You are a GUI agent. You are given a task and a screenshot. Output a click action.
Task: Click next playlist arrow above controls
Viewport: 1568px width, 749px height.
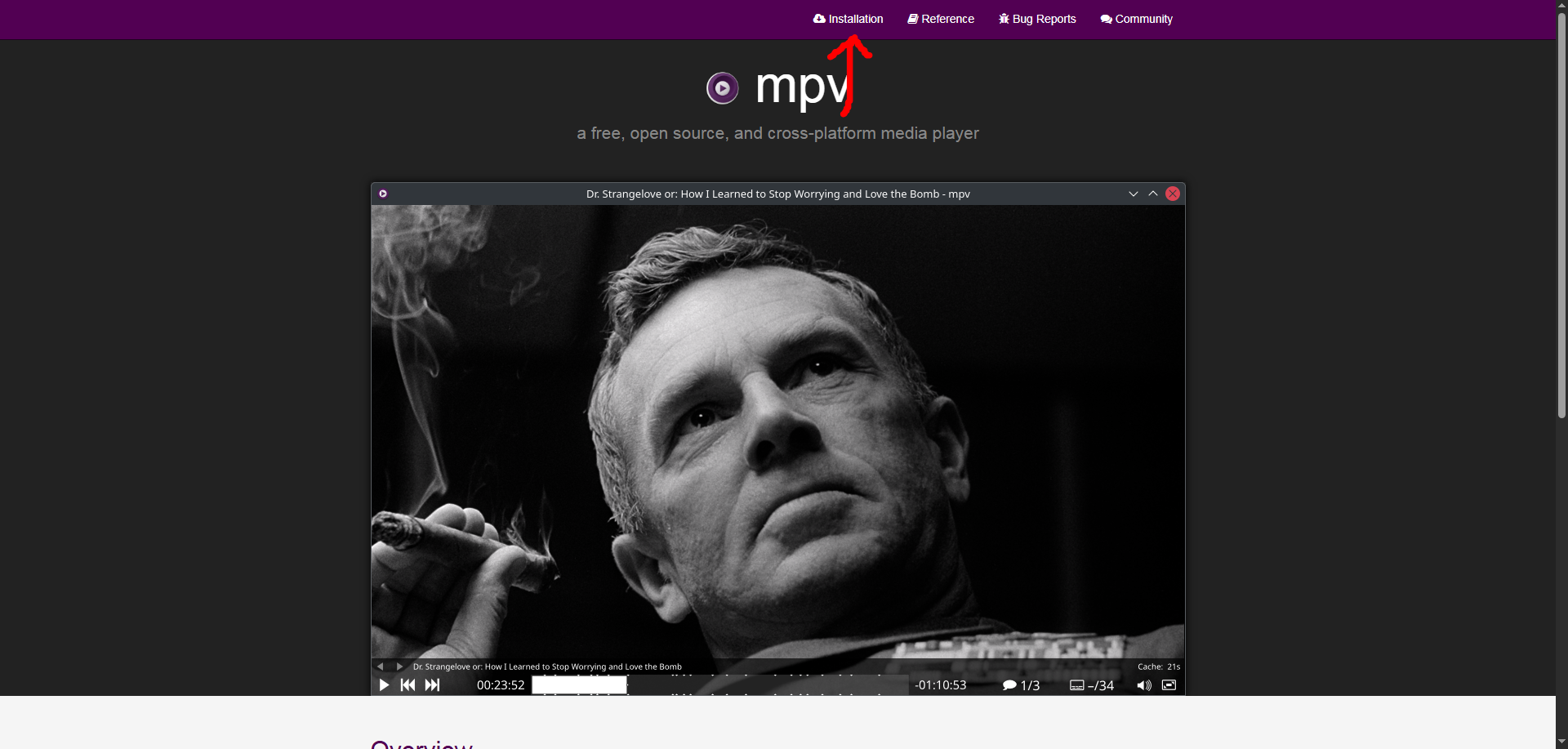[399, 667]
